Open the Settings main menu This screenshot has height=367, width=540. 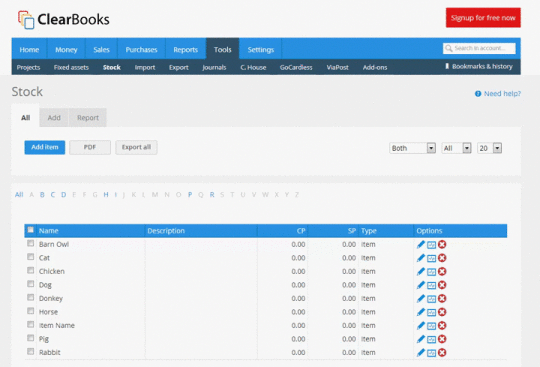click(261, 50)
